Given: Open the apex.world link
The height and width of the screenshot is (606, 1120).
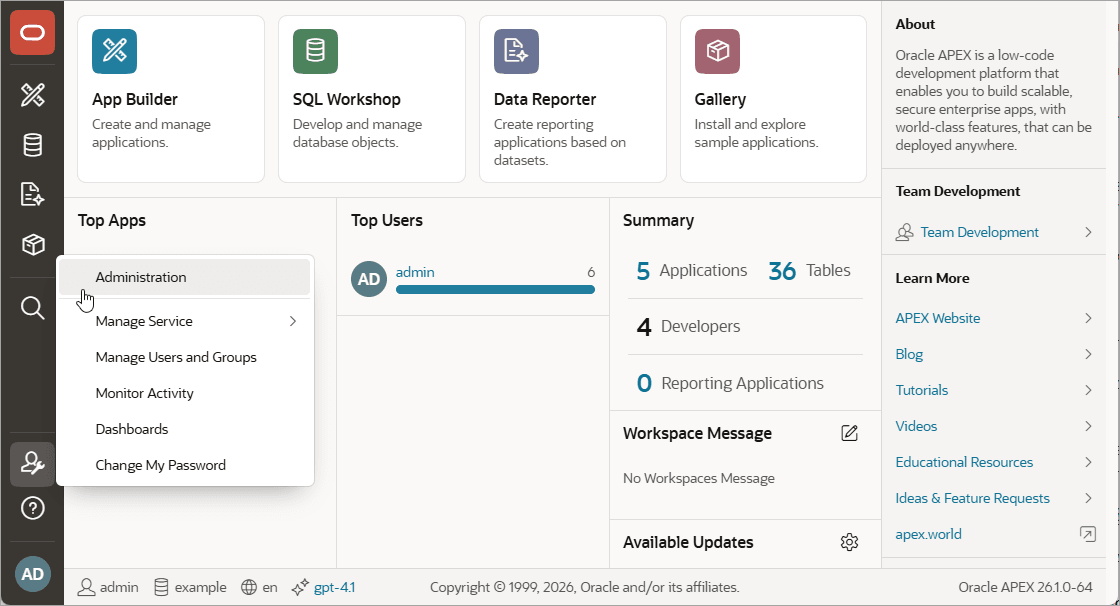Looking at the screenshot, I should 929,534.
